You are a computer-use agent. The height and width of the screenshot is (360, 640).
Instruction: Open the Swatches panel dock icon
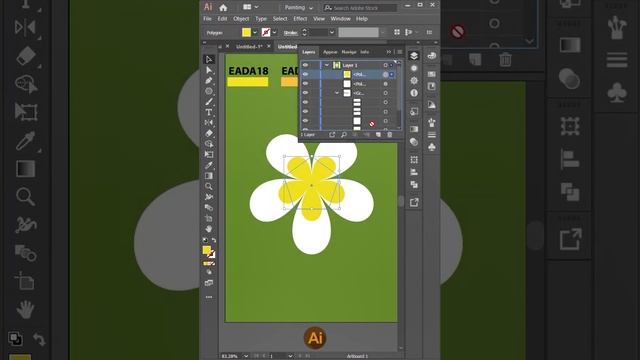click(432, 74)
